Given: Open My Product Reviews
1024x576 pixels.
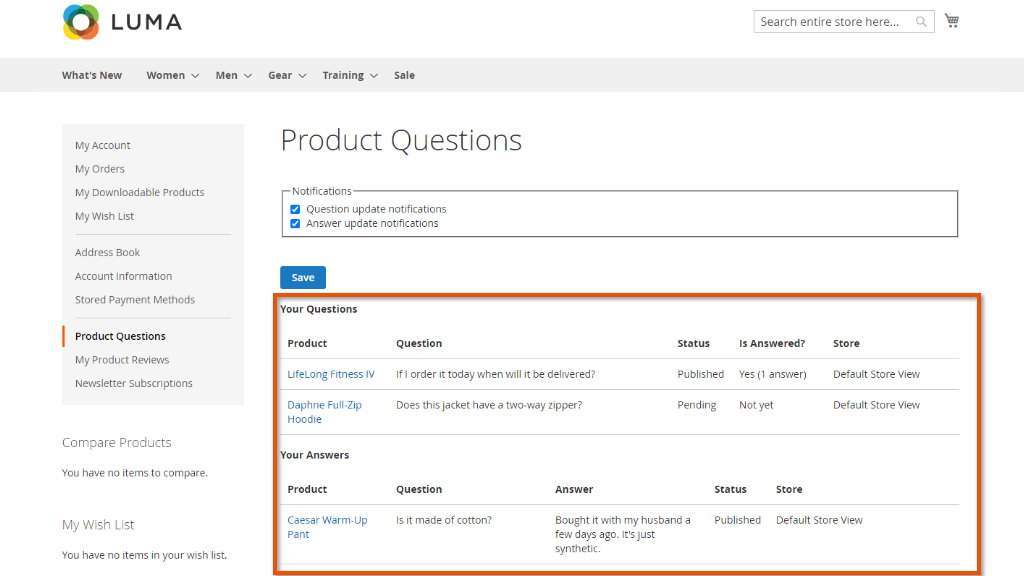Looking at the screenshot, I should click(122, 360).
